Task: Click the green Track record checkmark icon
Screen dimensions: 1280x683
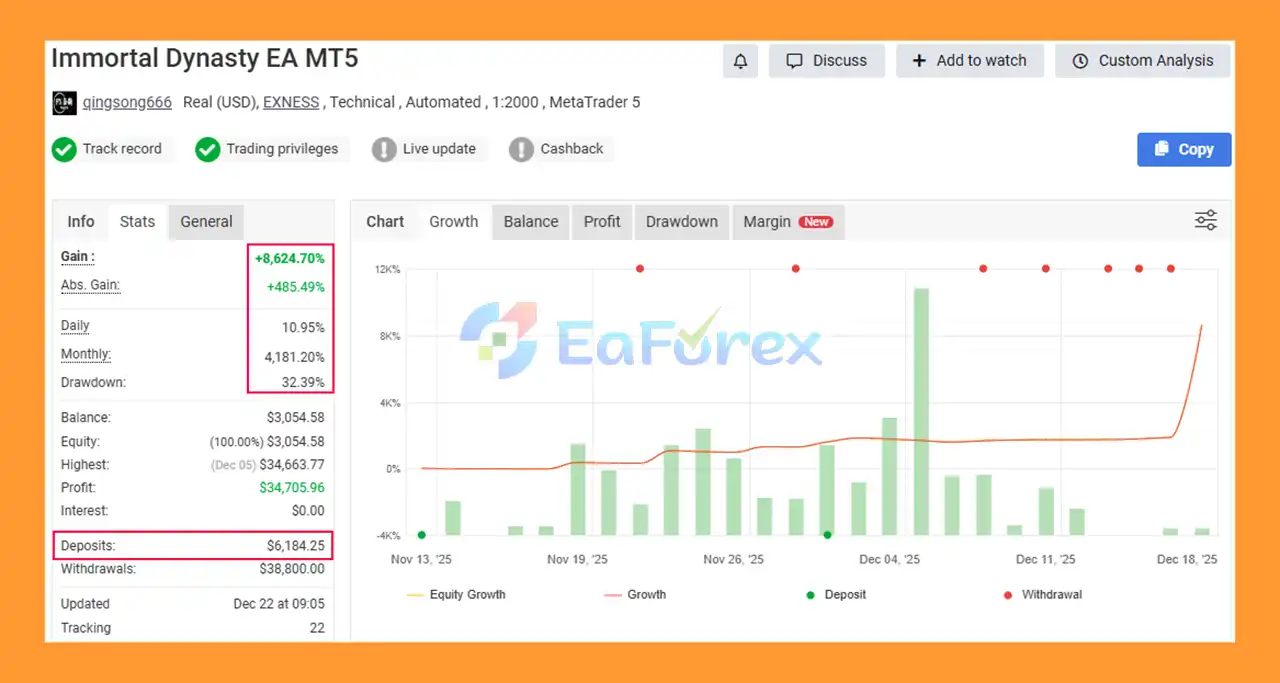Action: 64,150
